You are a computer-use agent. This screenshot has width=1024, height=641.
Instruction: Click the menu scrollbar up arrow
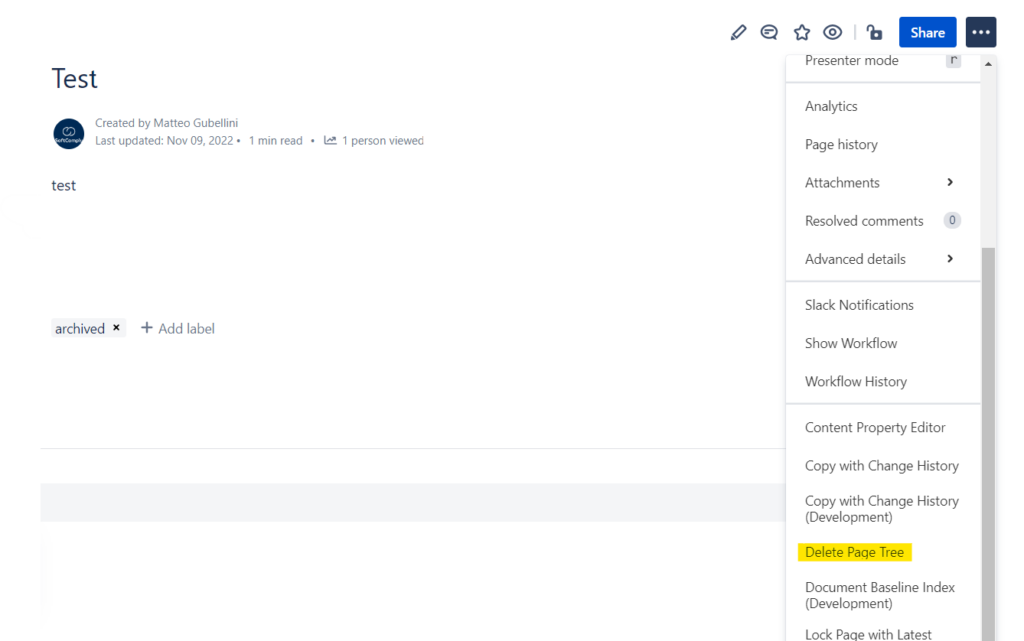tap(988, 64)
